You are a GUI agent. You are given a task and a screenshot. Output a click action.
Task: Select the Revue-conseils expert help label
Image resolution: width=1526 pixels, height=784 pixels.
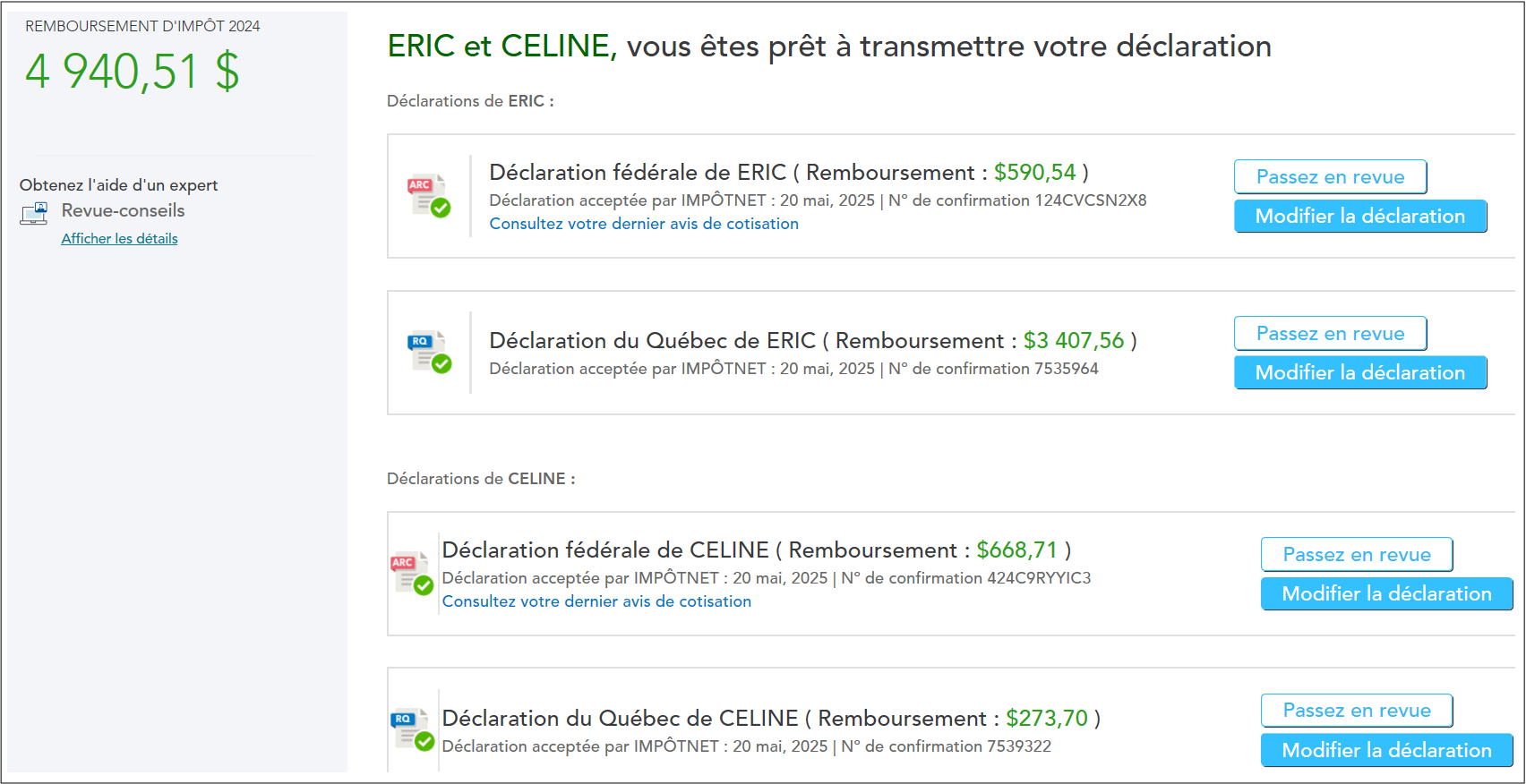coord(123,211)
